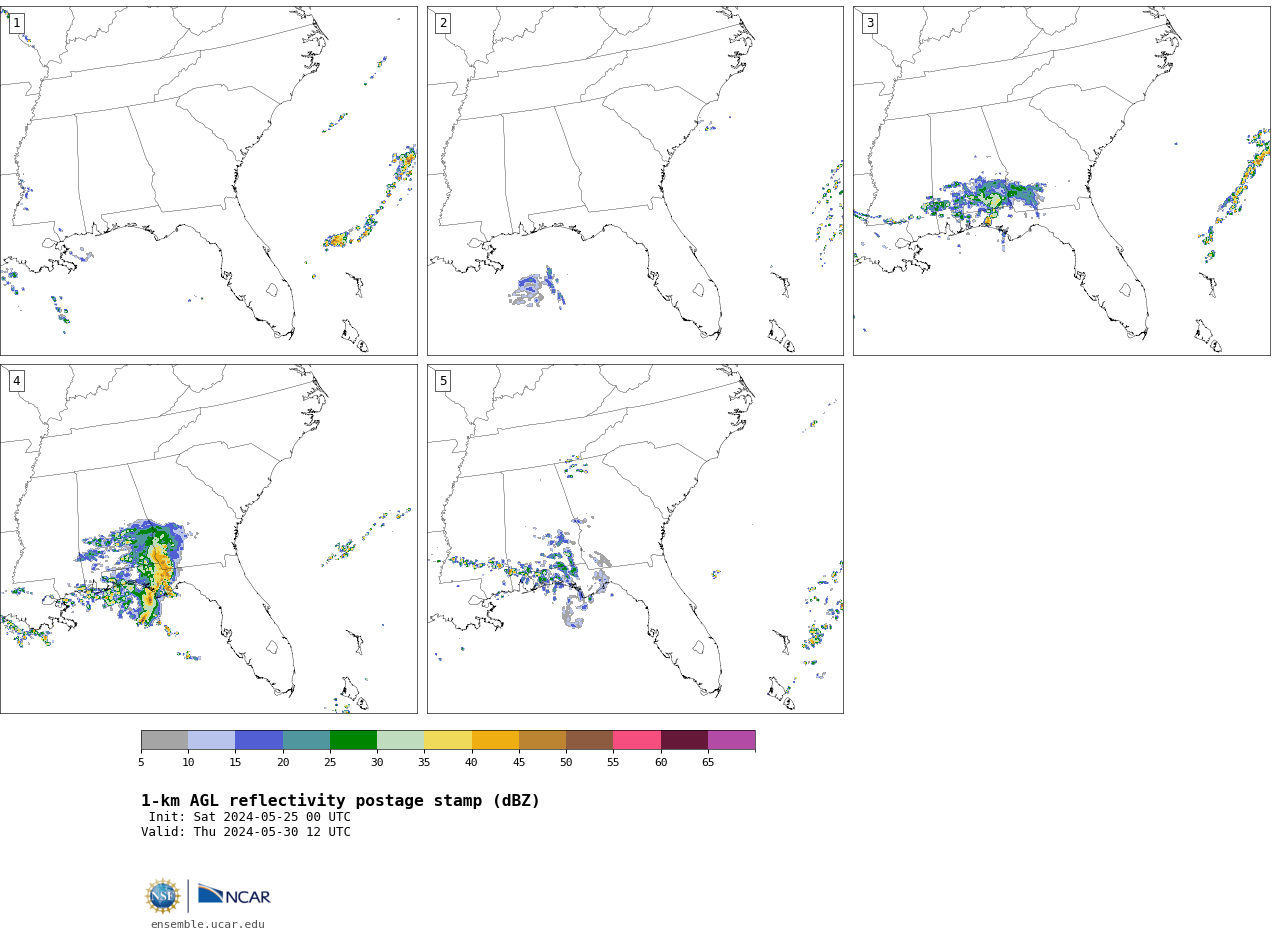Click the brown 50-55 dBZ swatch

[x=589, y=740]
